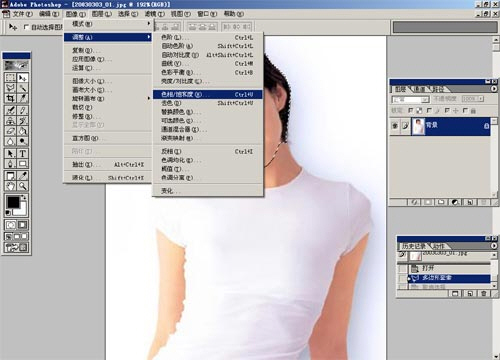Select the Crop tool
The width and height of the screenshot is (500, 360).
tap(10, 98)
